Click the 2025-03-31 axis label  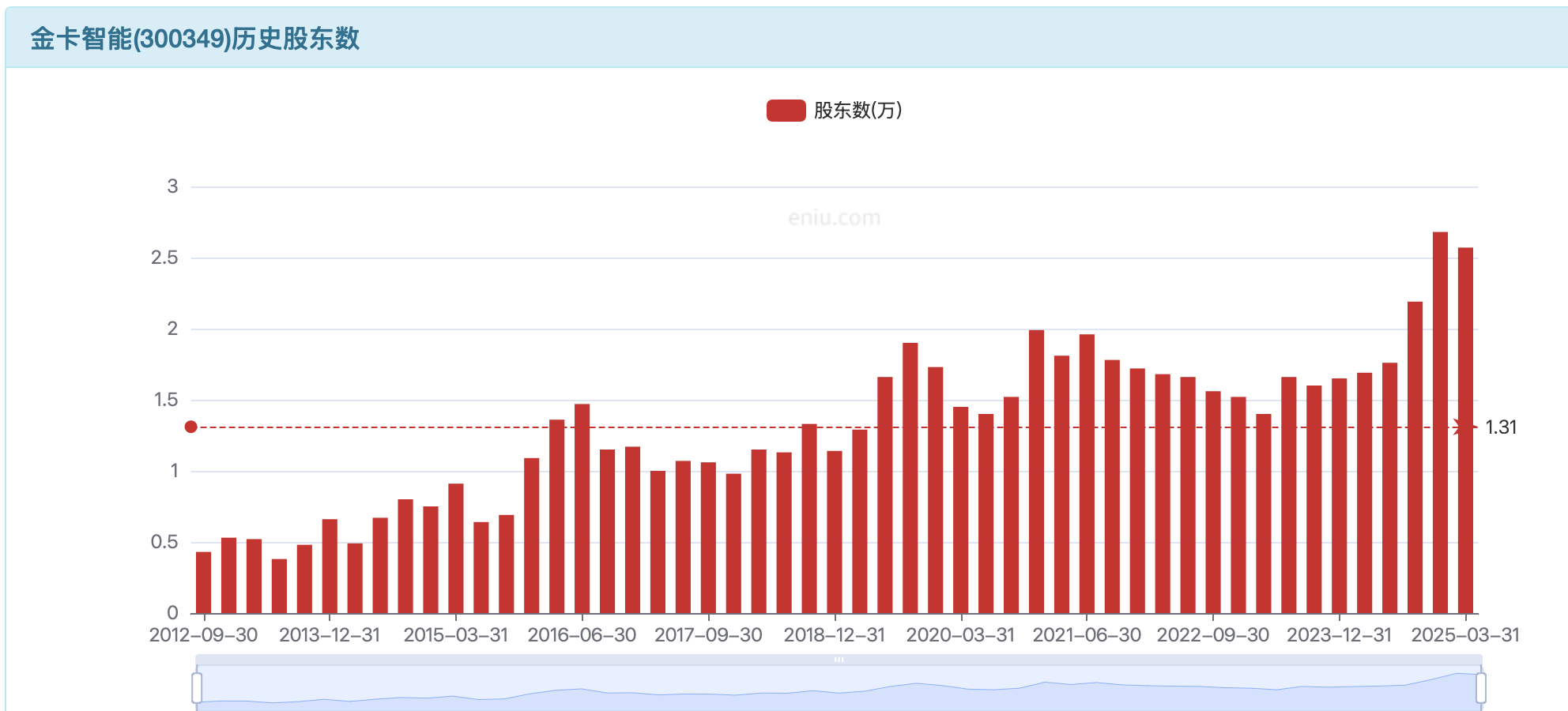(1465, 635)
